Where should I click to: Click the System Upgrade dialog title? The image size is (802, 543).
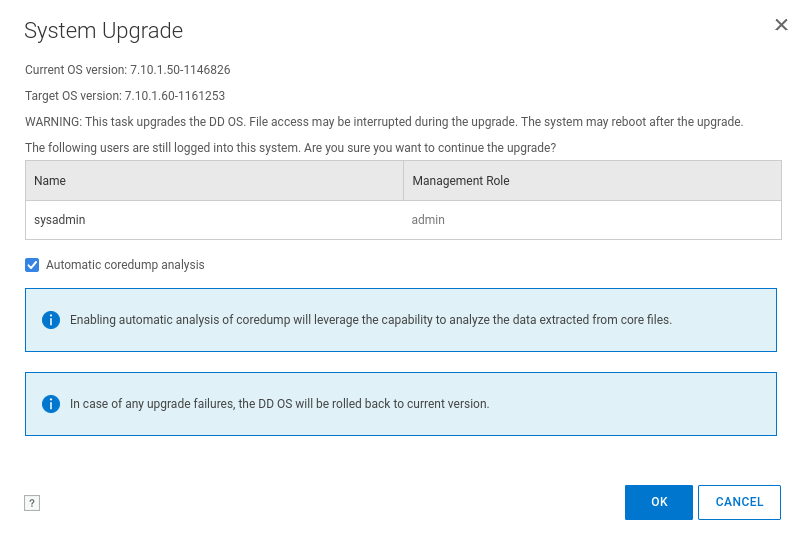(x=103, y=31)
